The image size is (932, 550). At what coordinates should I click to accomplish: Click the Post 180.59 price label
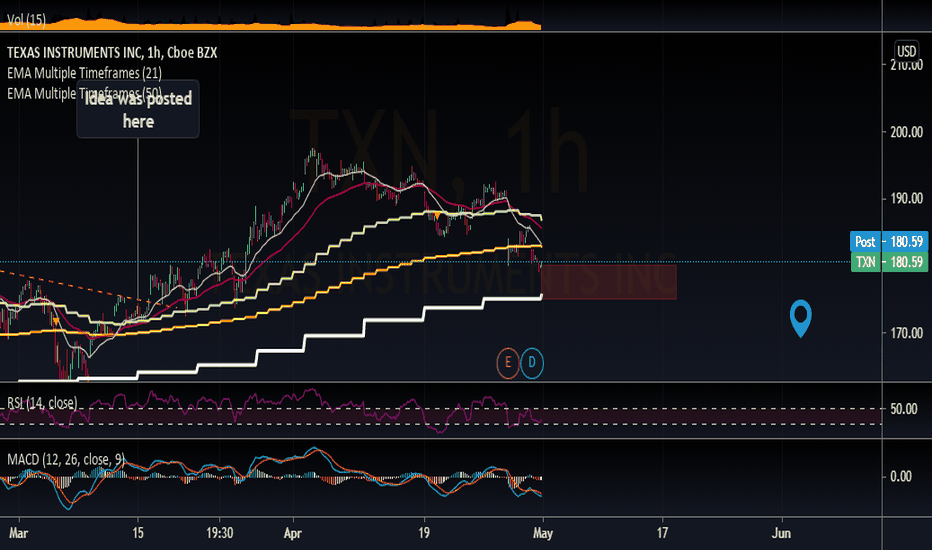point(889,241)
